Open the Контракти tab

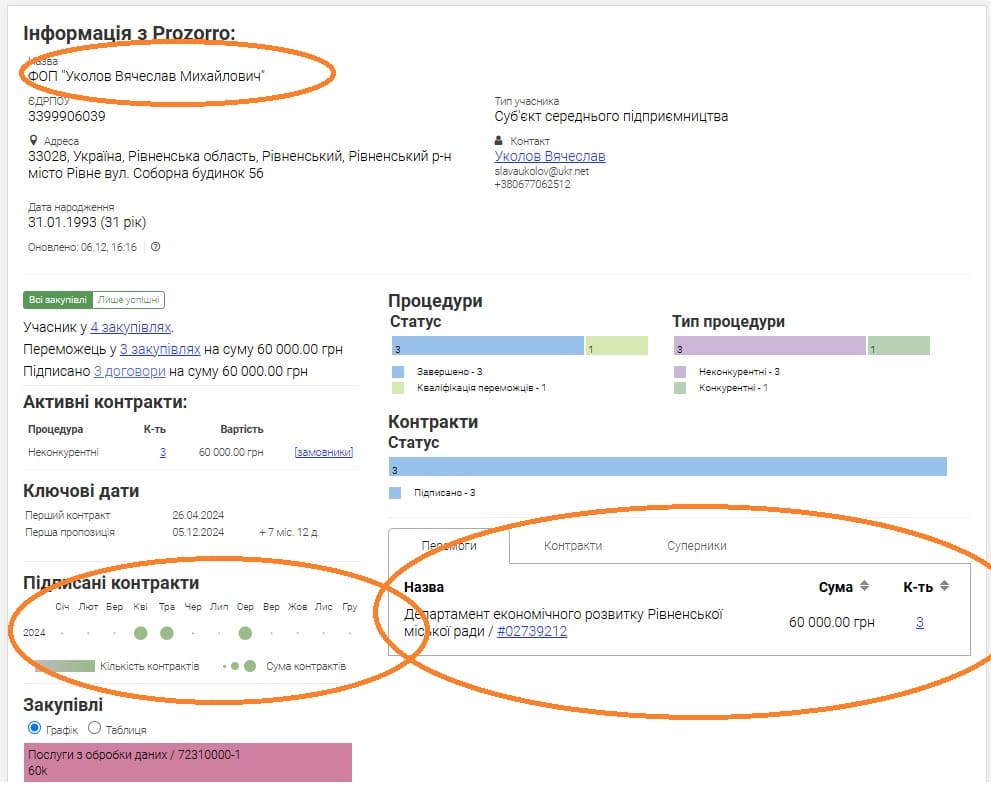tap(573, 546)
